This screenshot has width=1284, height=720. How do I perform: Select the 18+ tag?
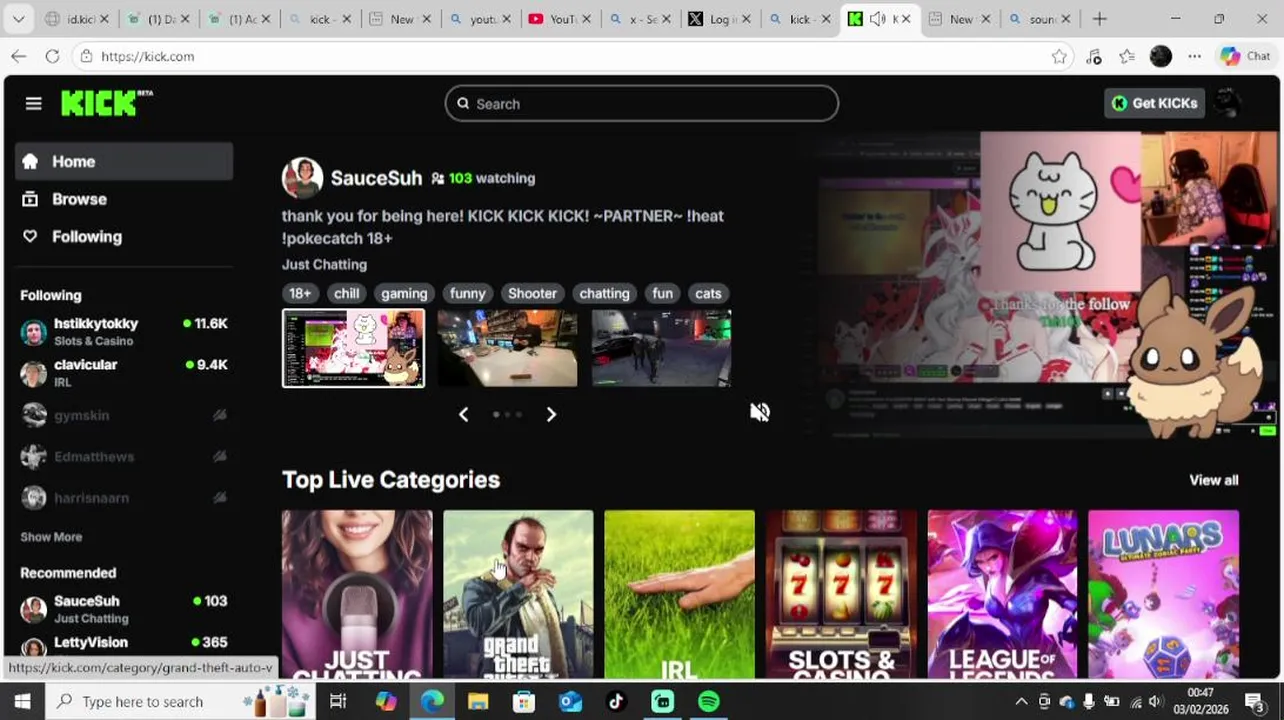click(300, 293)
